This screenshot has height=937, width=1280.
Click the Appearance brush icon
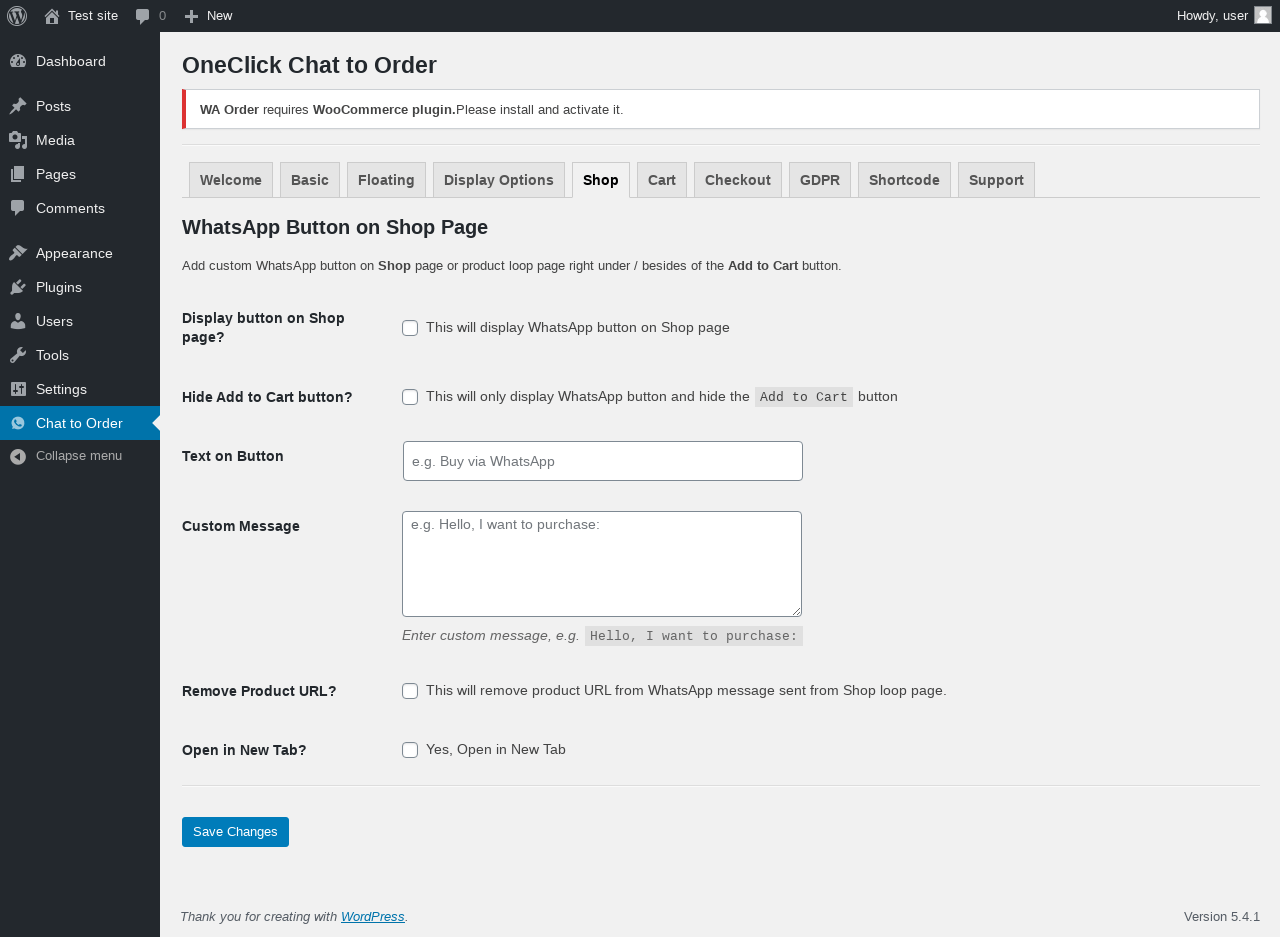[18, 253]
